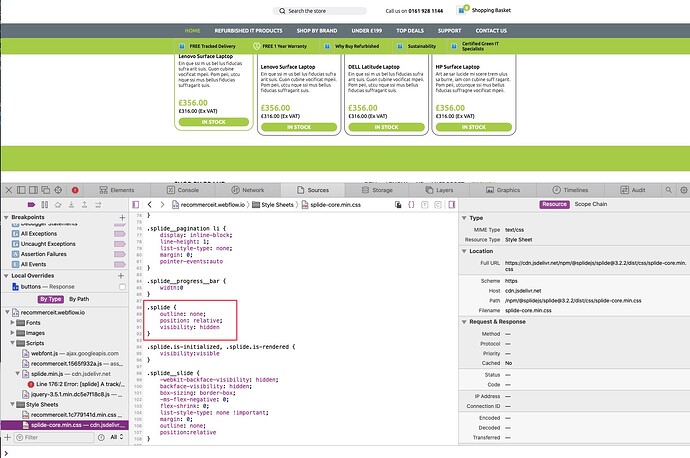The image size is (690, 458).
Task: Toggle Assertion Failures breakpoint marker
Action: point(120,254)
